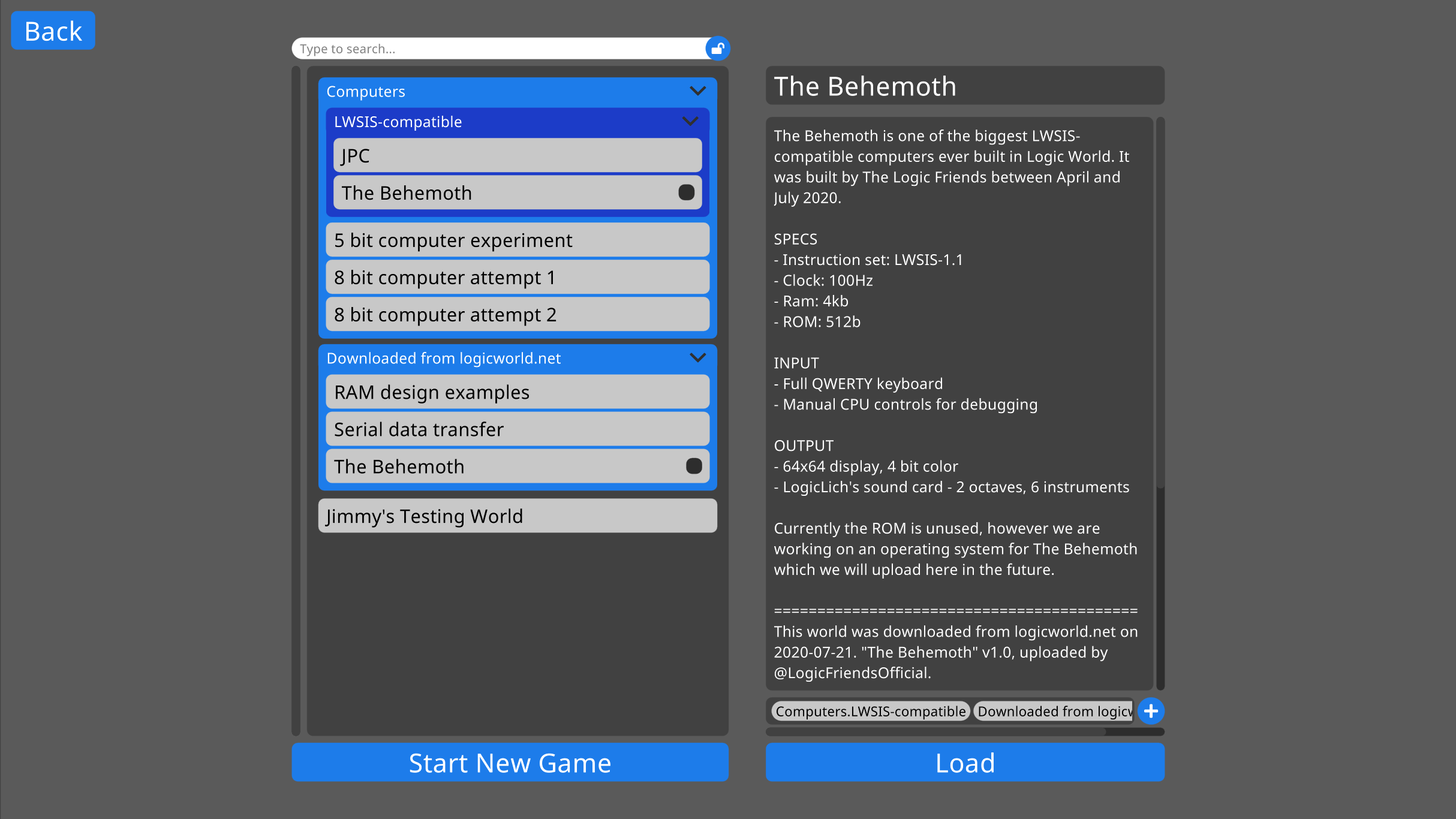
Task: Click the lock icon beside search
Action: click(x=718, y=49)
